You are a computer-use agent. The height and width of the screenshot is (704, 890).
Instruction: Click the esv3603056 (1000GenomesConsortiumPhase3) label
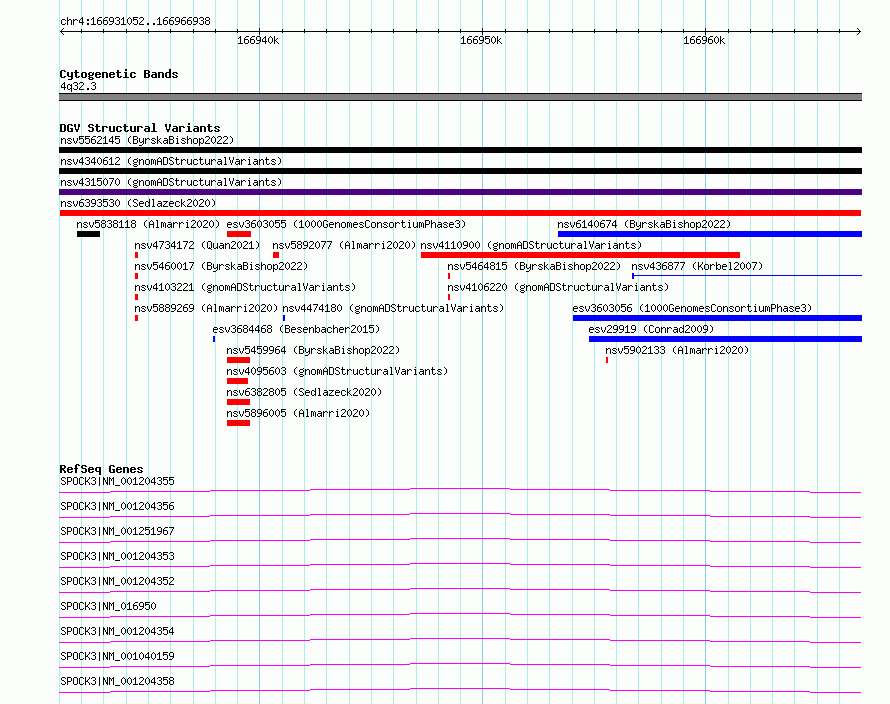(x=692, y=308)
